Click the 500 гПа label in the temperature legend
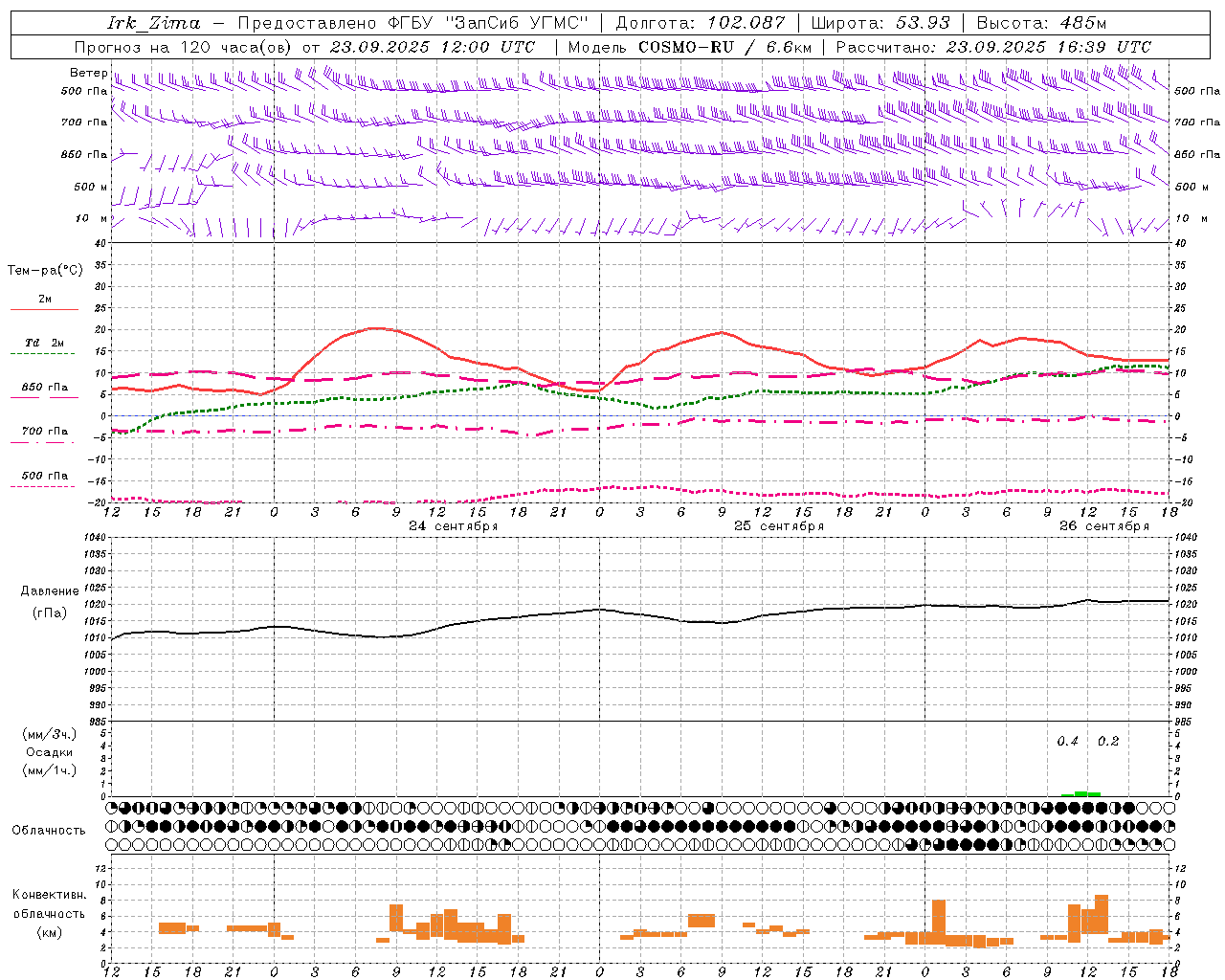 [x=45, y=476]
